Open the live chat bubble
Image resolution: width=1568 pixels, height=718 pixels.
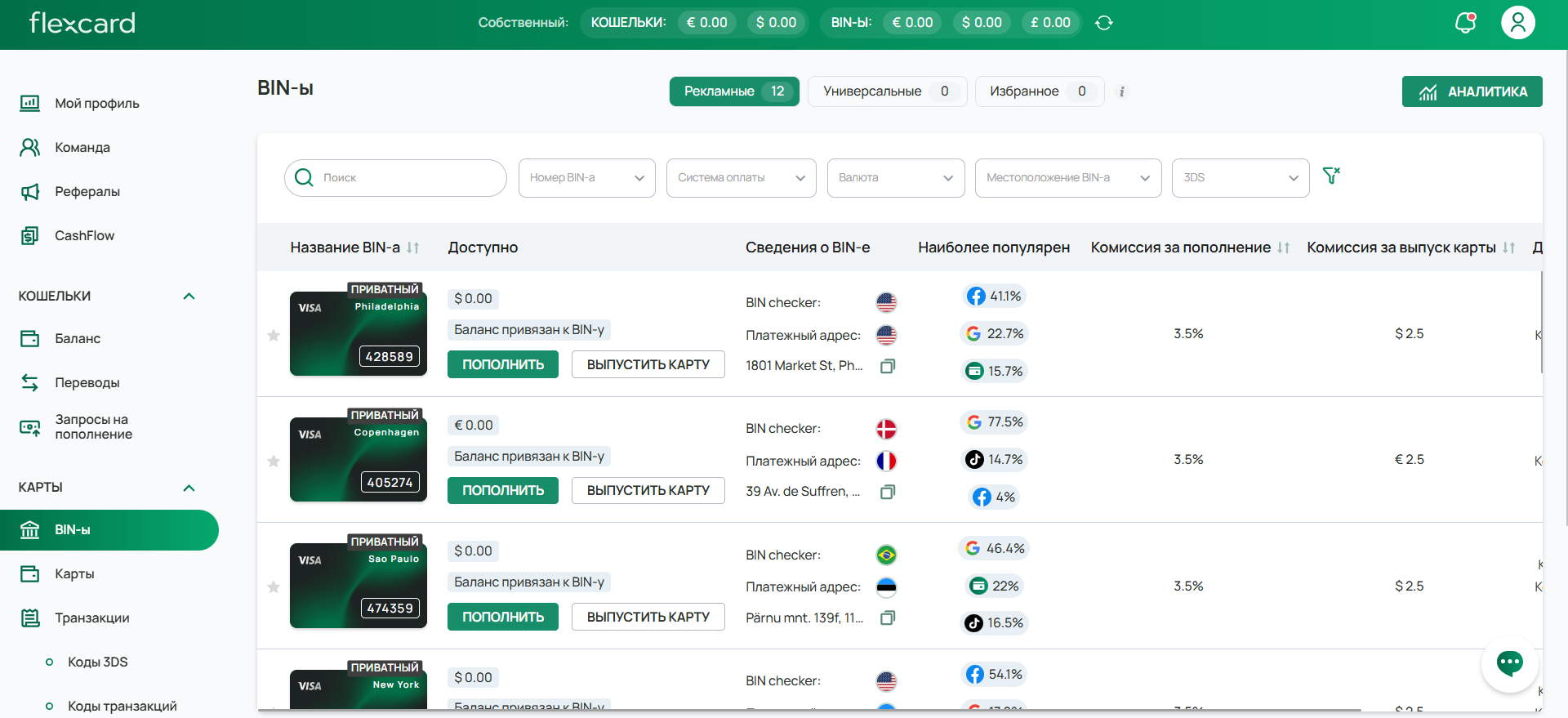1509,663
